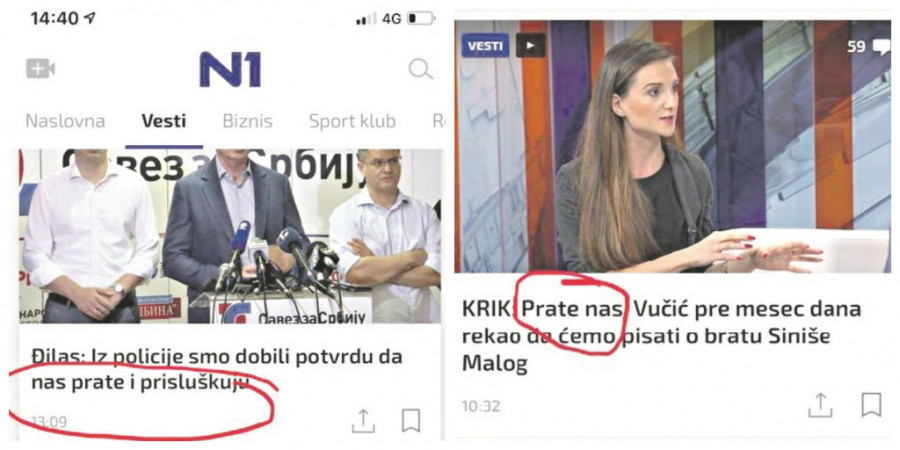Screen dimensions: 900x450
Task: Tap the press conference photo
Action: [x=230, y=236]
